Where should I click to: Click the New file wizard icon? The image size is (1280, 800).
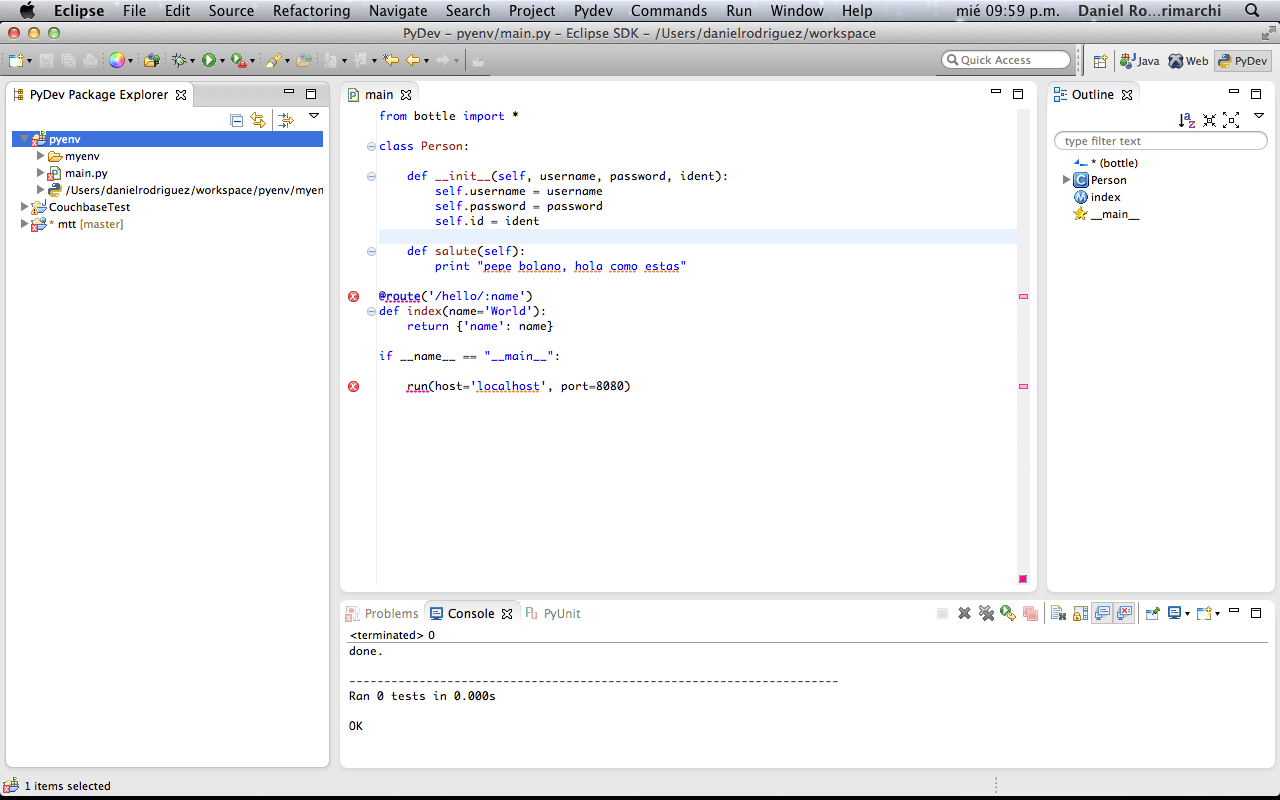click(x=16, y=60)
